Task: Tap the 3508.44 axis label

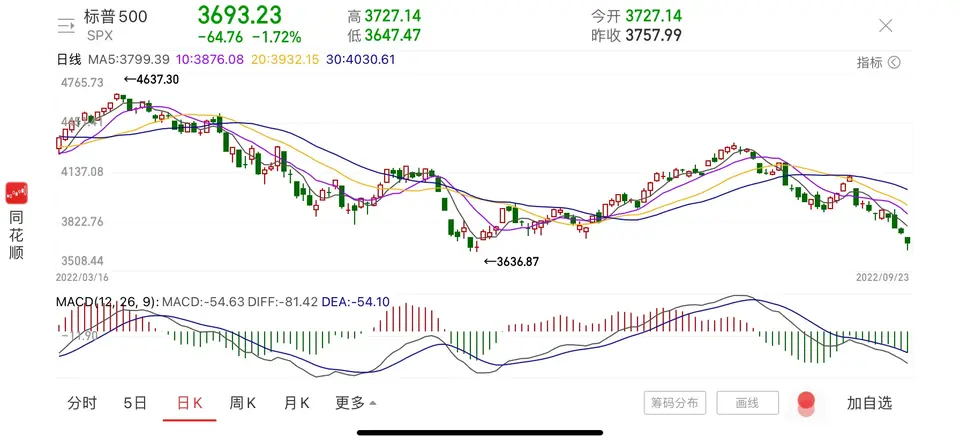Action: 82,260
